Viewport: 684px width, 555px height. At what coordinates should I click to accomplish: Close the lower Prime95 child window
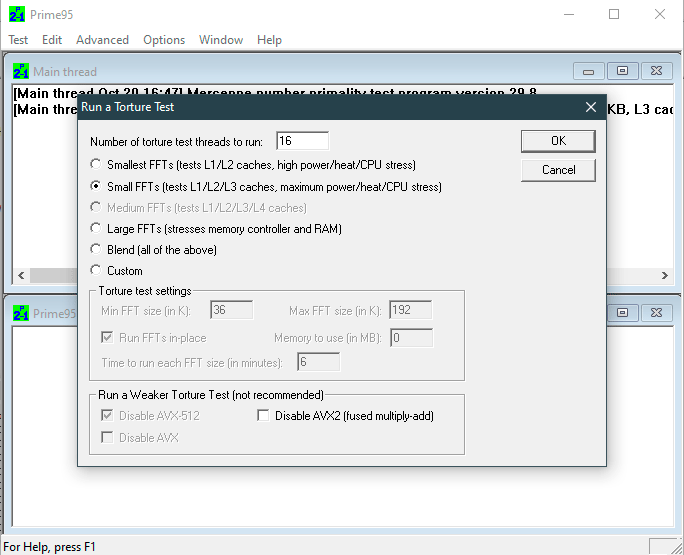tap(657, 313)
